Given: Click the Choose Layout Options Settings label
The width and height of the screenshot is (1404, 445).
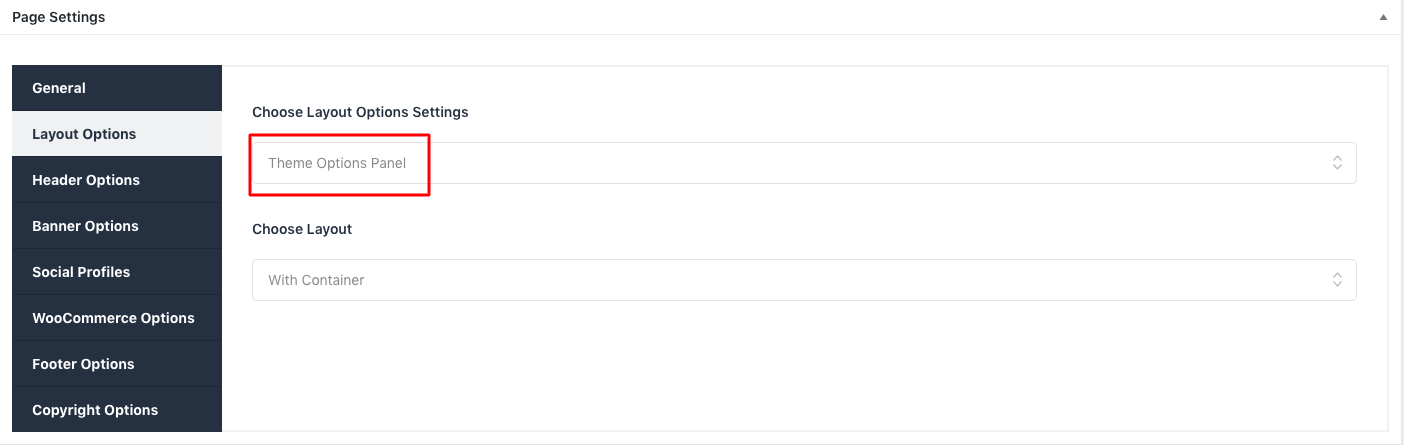Looking at the screenshot, I should pyautogui.click(x=360, y=112).
